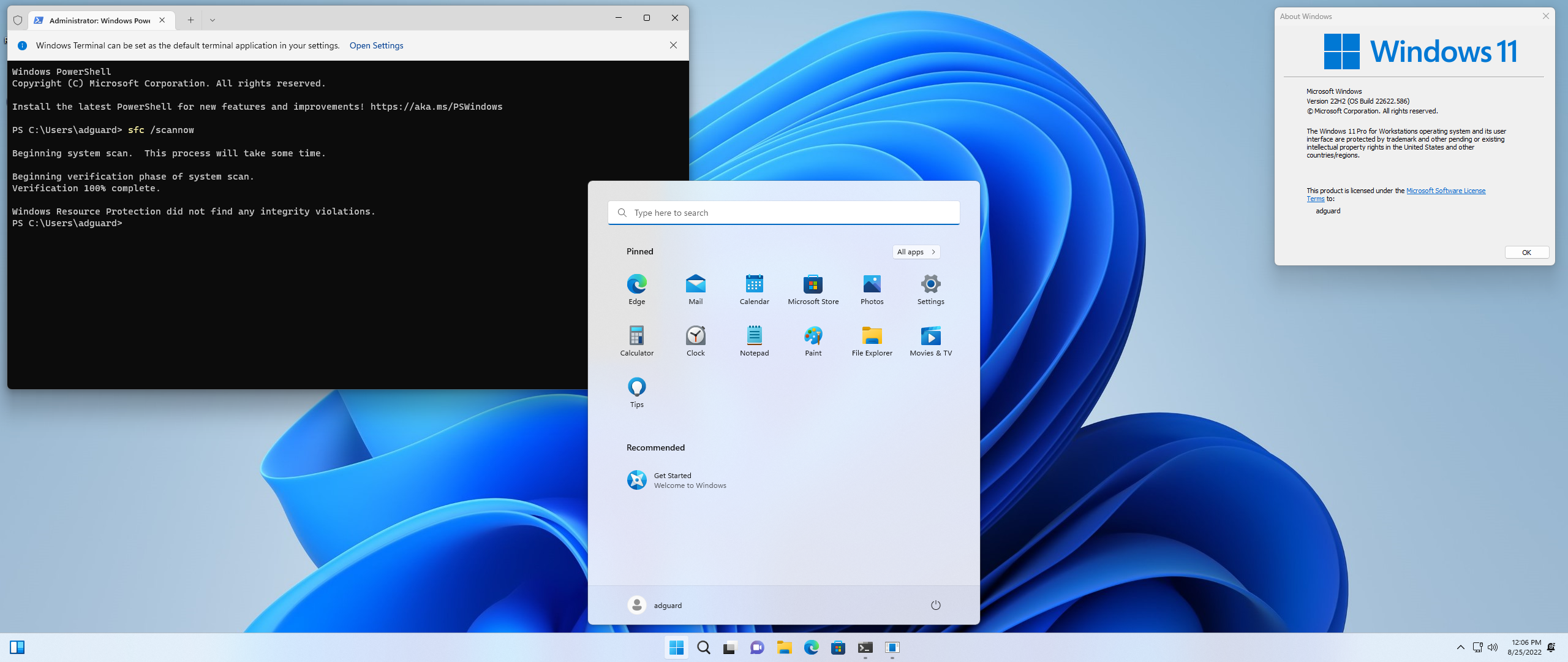Click the power button in Start menu
1568x662 pixels.
click(x=935, y=605)
